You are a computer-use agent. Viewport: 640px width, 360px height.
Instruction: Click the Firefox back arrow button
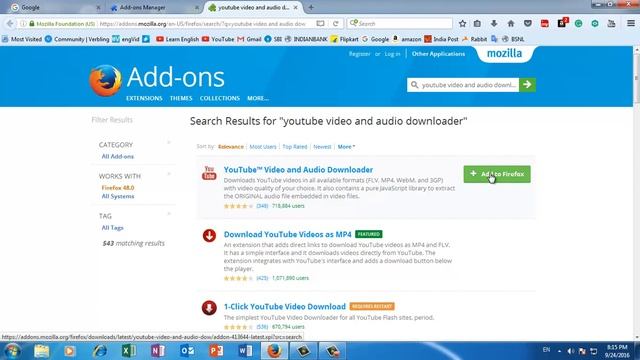point(10,24)
